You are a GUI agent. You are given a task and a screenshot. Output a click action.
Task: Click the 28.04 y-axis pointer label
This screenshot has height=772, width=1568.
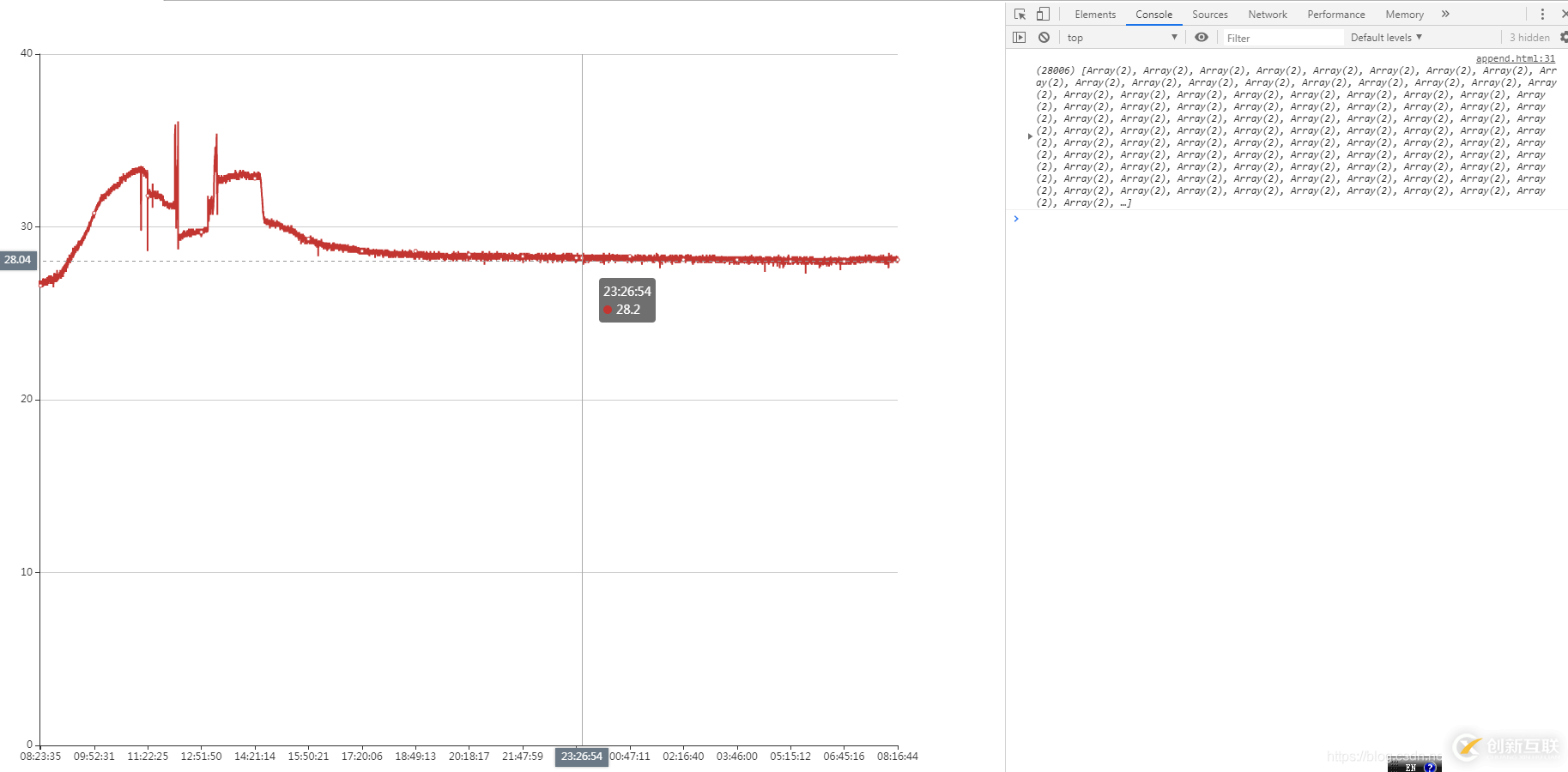click(18, 260)
